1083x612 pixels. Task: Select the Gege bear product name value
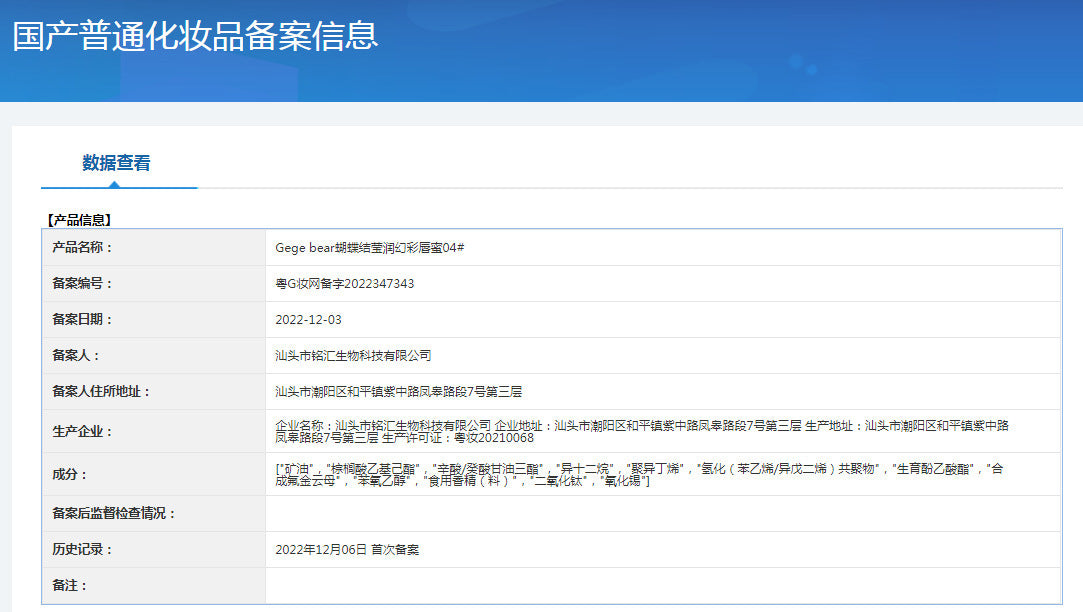click(x=369, y=247)
